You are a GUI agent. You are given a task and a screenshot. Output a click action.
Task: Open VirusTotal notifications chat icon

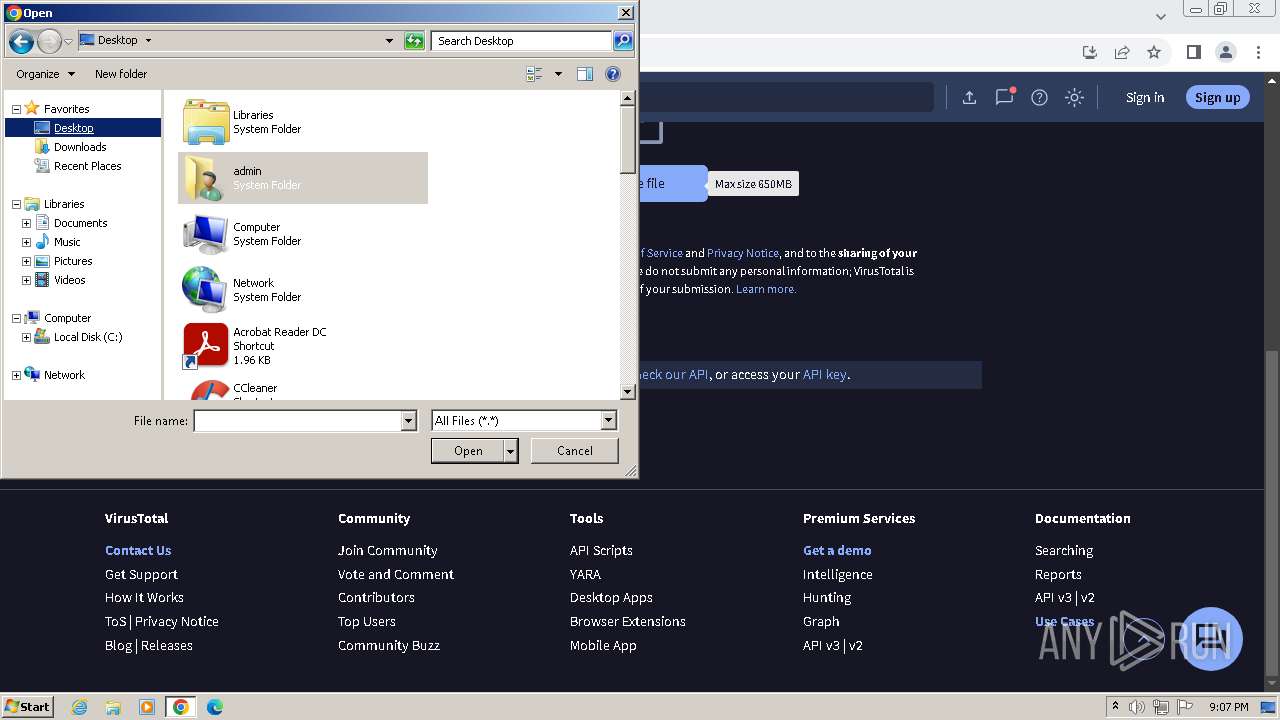[1004, 97]
